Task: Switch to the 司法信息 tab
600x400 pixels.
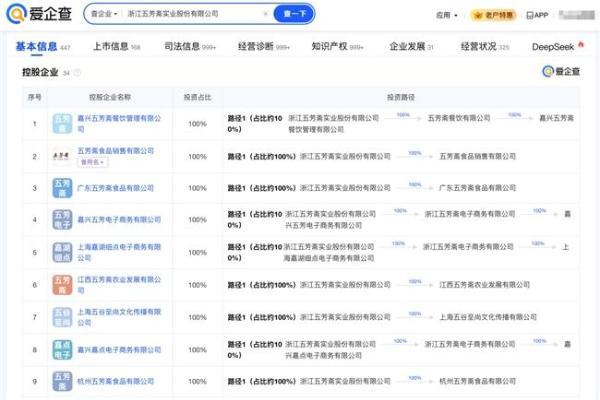Action: (x=190, y=47)
